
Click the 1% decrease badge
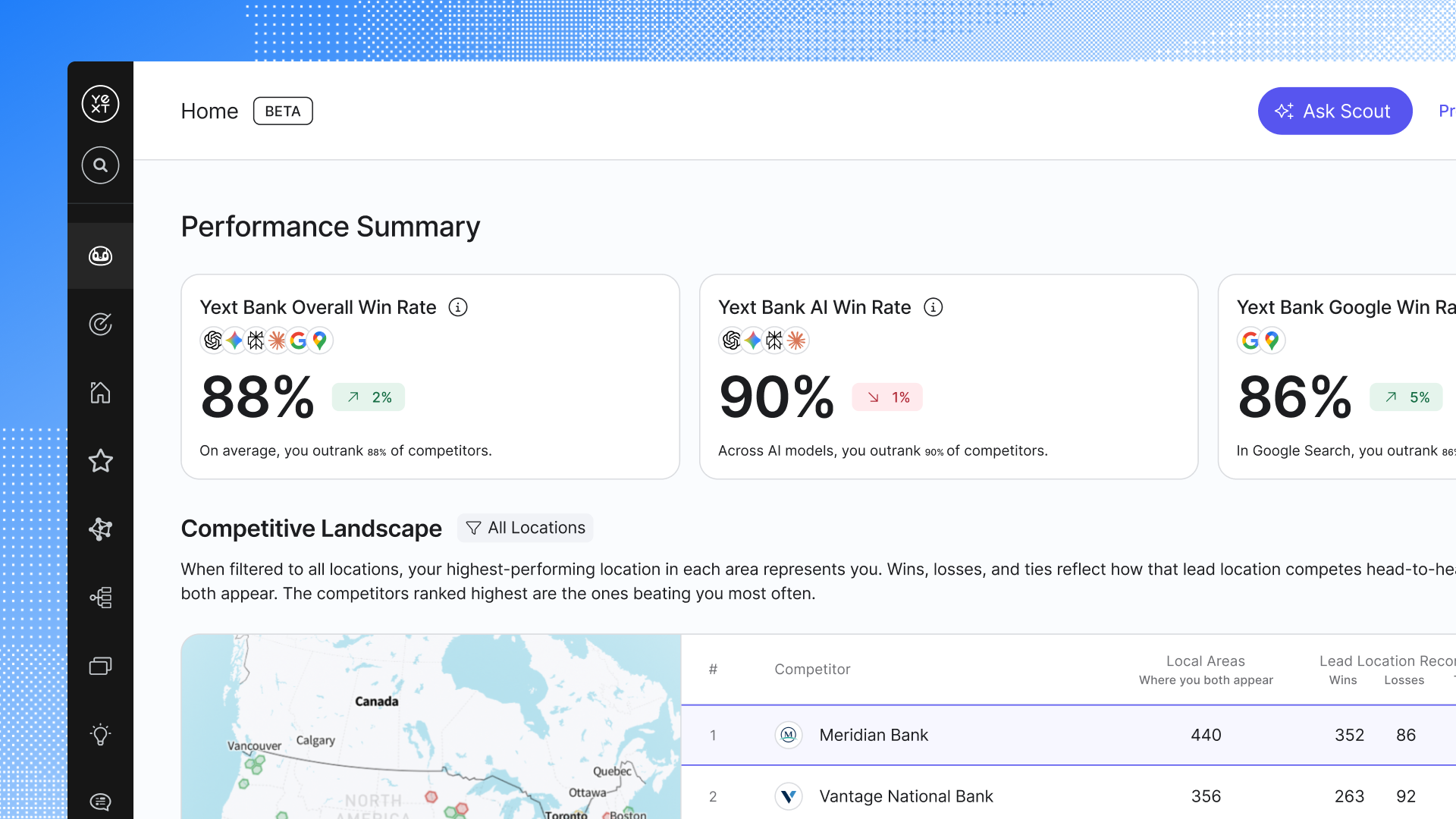(887, 397)
